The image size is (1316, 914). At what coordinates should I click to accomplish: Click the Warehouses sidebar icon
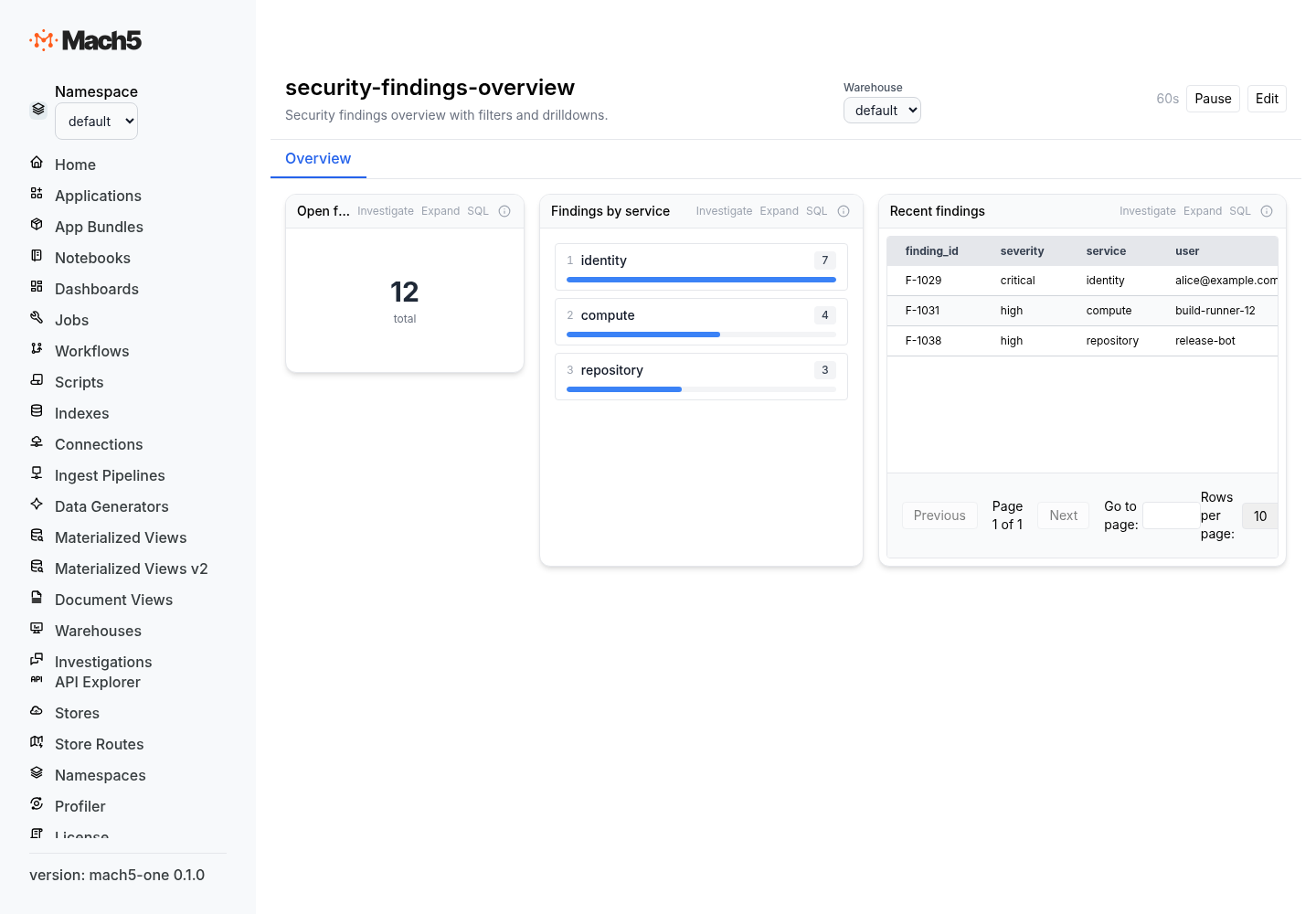coord(37,629)
